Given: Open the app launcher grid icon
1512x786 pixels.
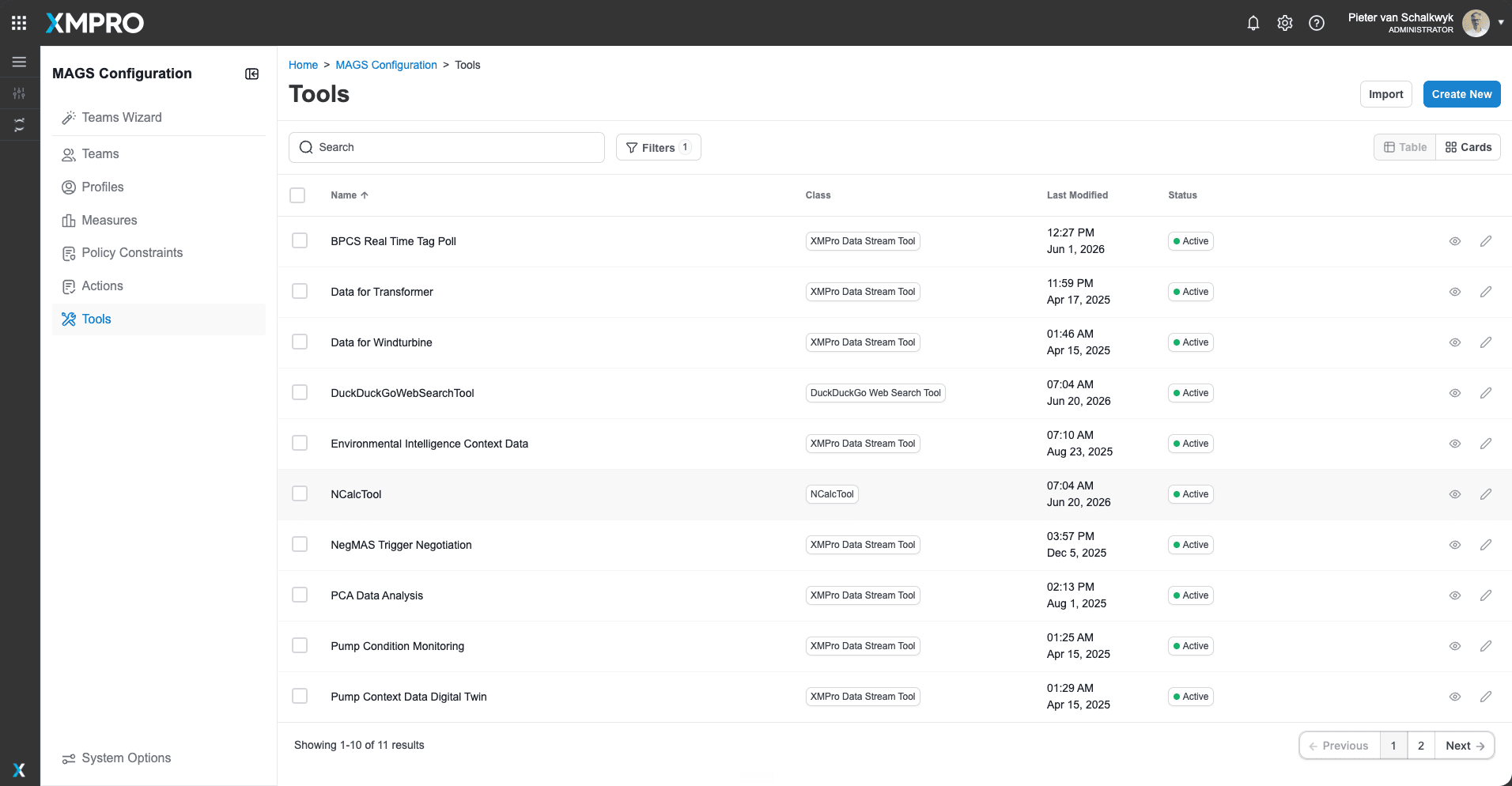Looking at the screenshot, I should 19,23.
